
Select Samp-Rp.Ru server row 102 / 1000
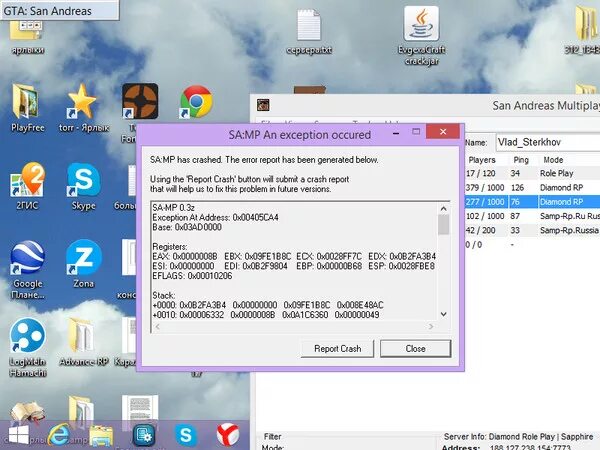tap(533, 216)
